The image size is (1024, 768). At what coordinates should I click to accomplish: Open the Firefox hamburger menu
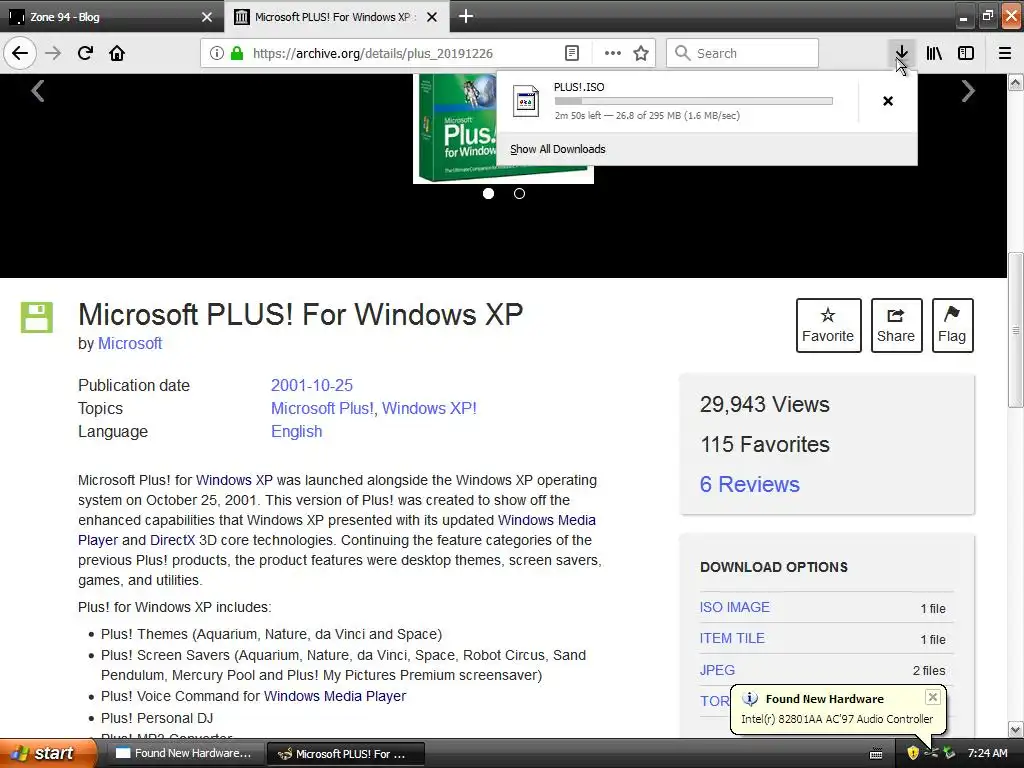(1005, 53)
